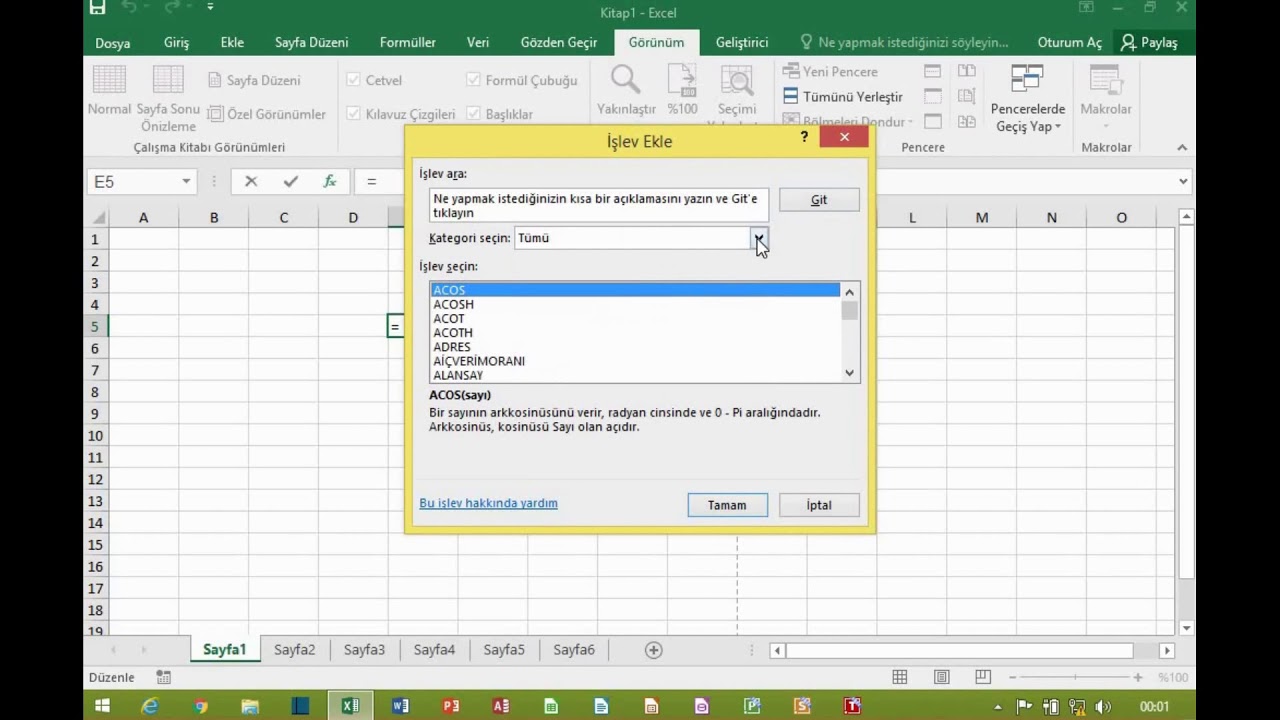The width and height of the screenshot is (1280, 720).
Task: Click the function list scrollbar thumb
Action: pyautogui.click(x=850, y=311)
